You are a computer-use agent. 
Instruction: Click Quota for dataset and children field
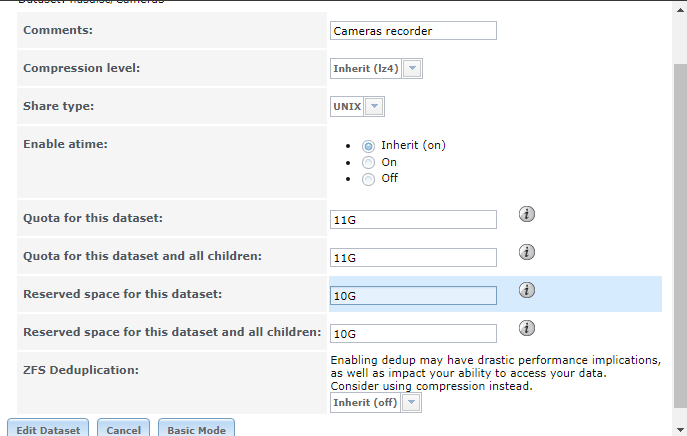tap(412, 257)
